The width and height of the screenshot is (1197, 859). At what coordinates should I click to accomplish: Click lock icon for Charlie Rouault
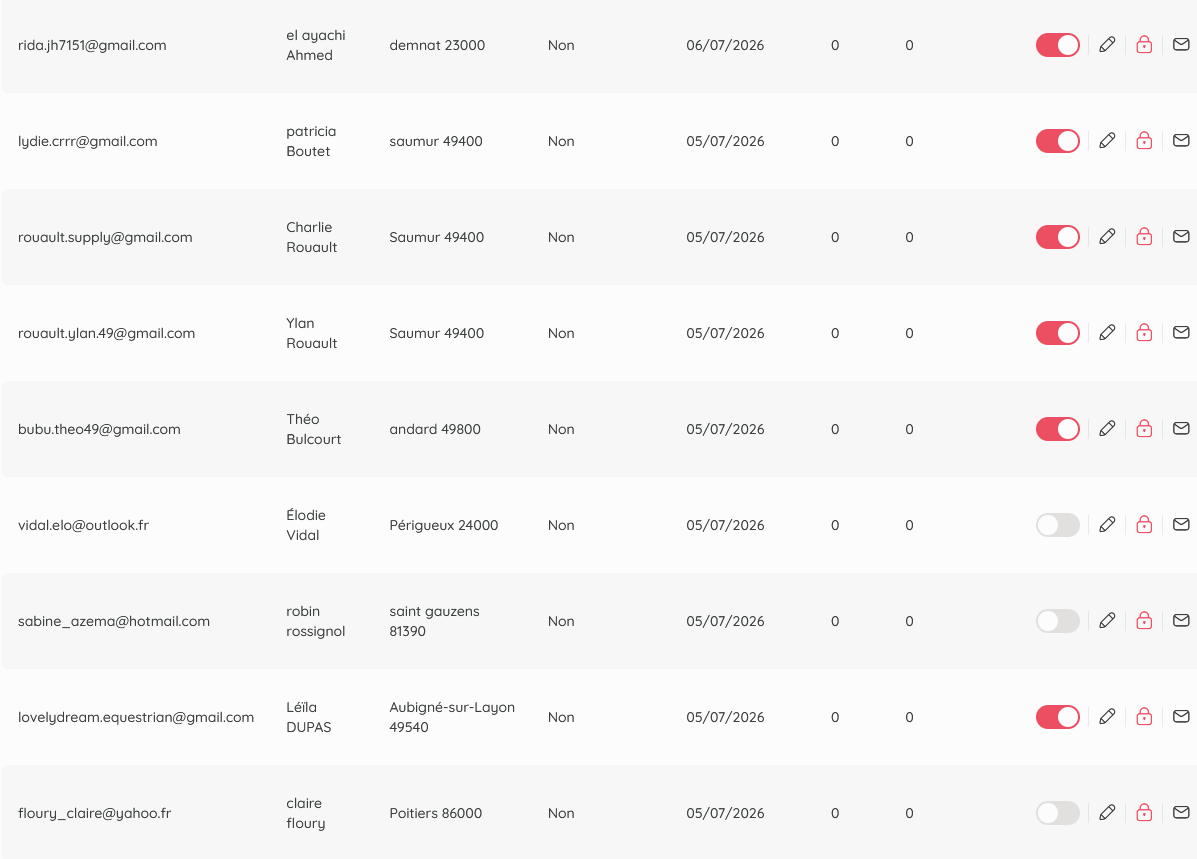(1144, 237)
